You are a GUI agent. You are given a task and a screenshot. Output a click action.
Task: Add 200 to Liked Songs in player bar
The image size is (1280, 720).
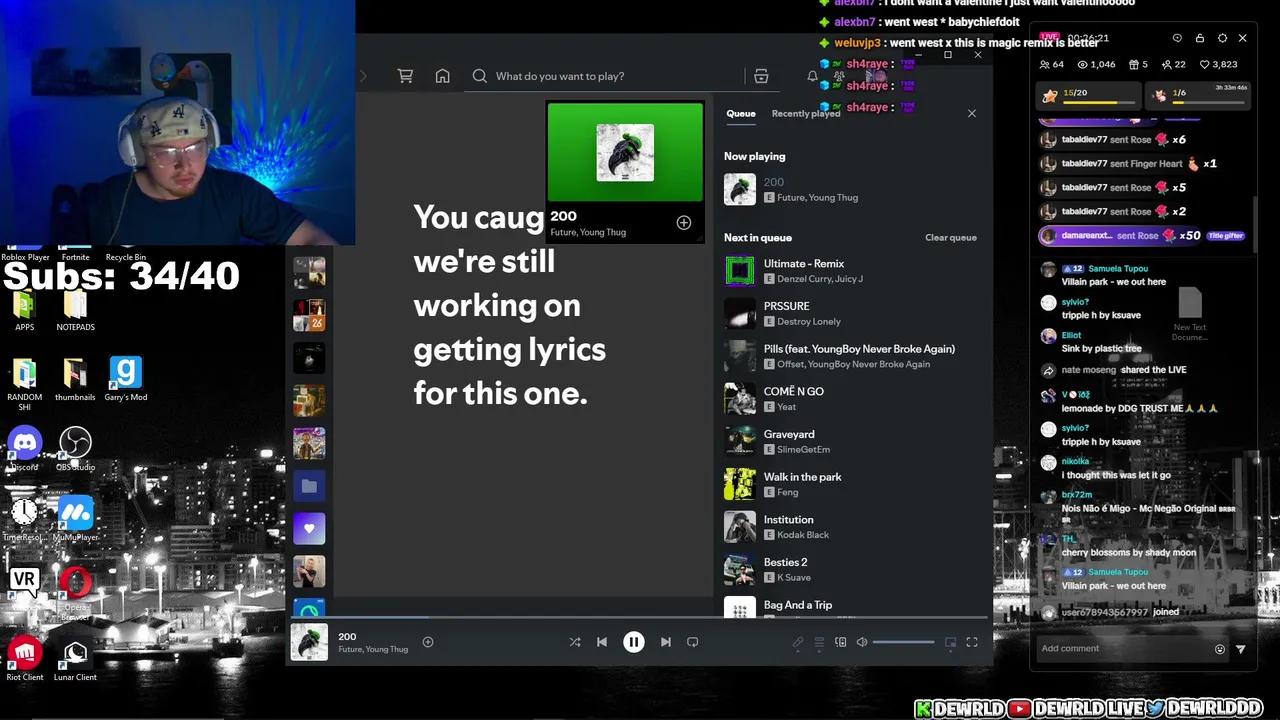coord(428,642)
